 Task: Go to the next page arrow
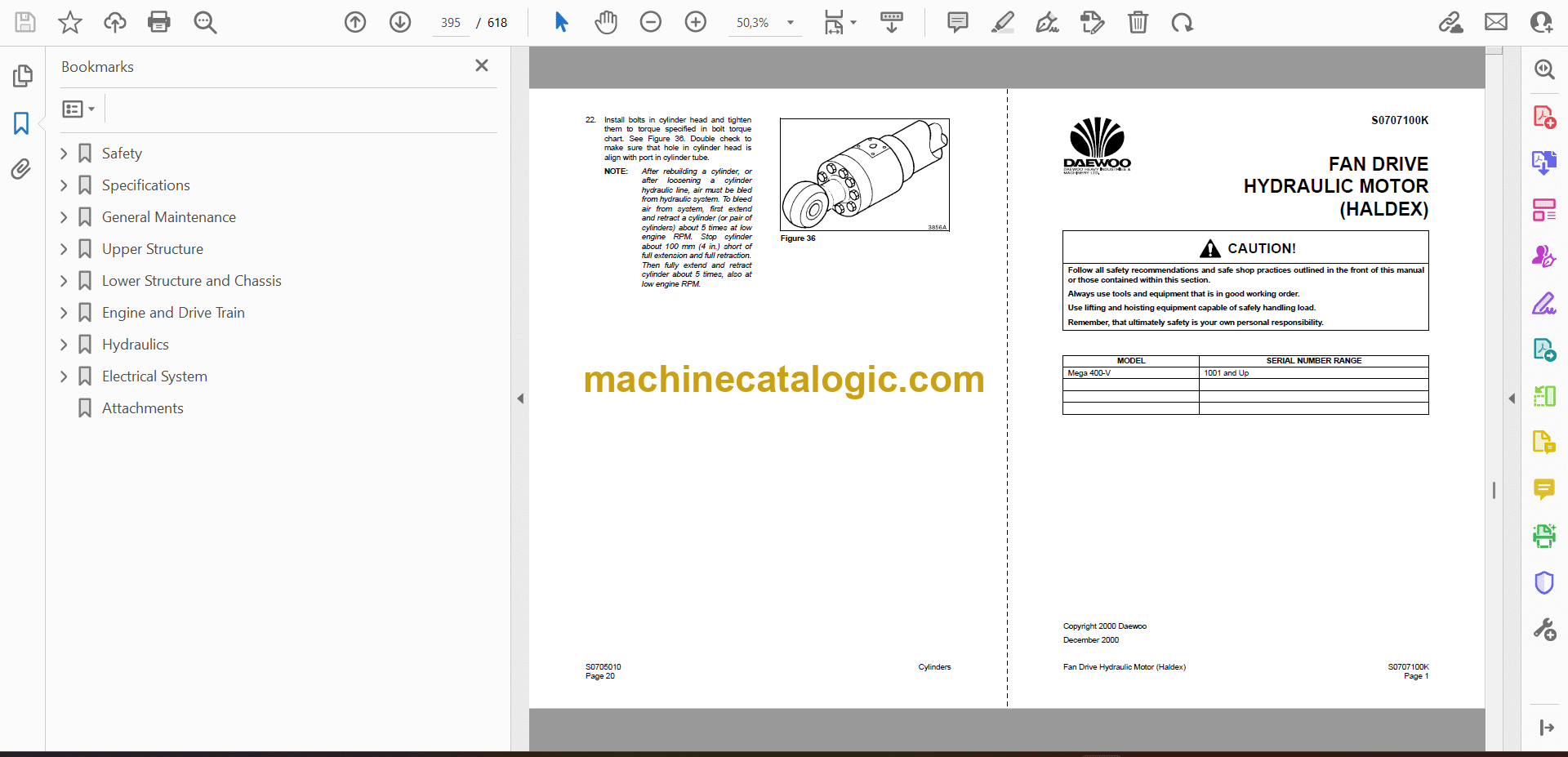(x=399, y=22)
